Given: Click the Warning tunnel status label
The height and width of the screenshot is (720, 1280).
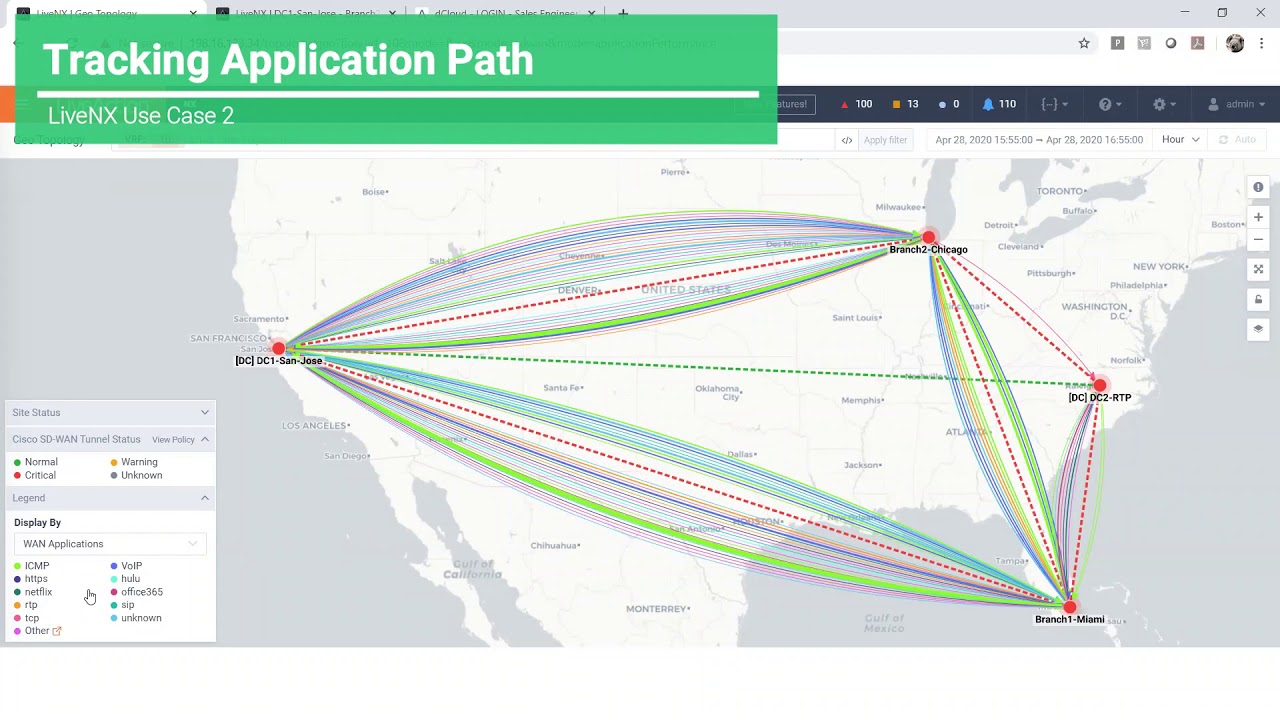Looking at the screenshot, I should (x=139, y=462).
